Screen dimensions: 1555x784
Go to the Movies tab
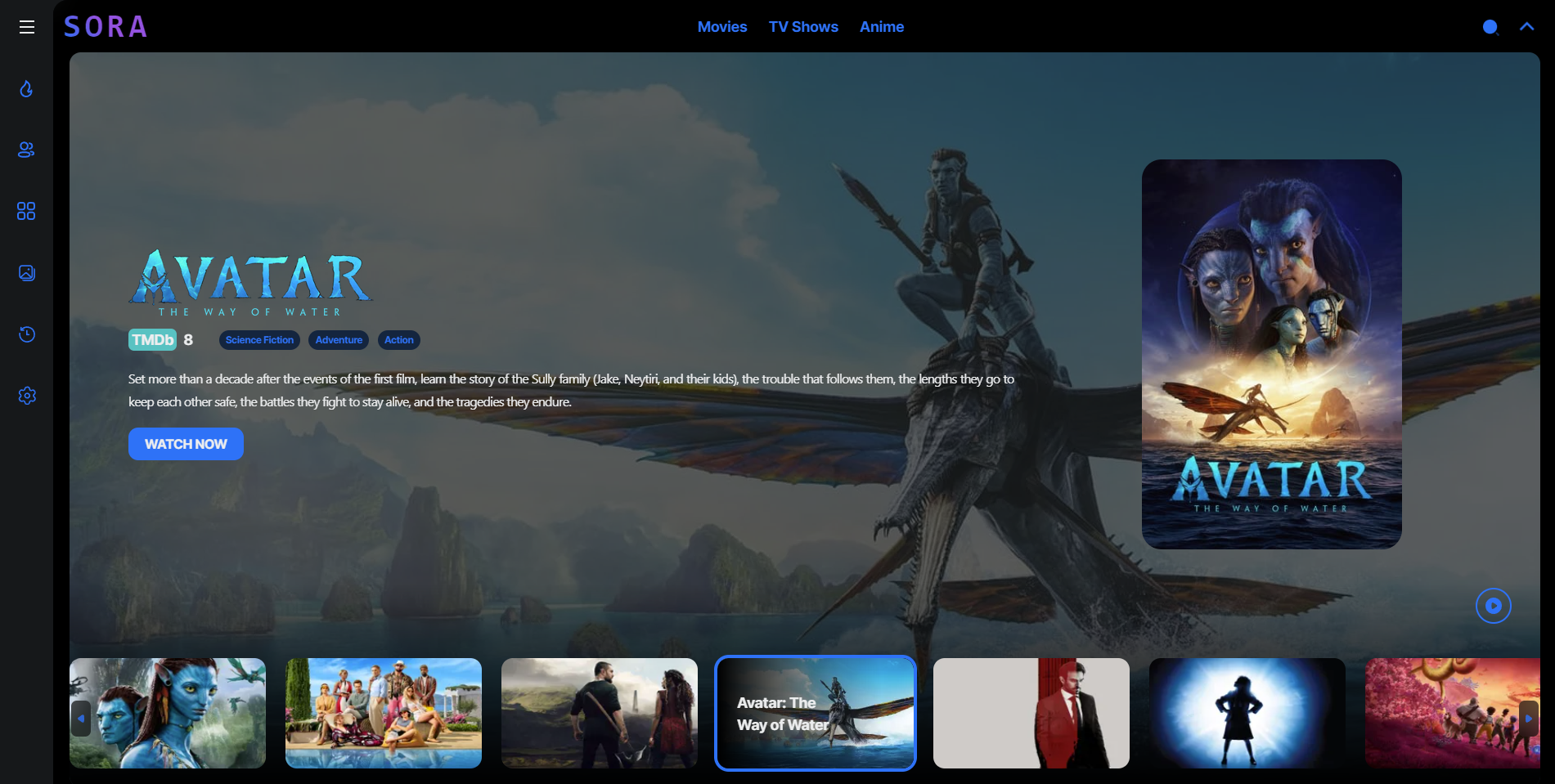point(722,27)
